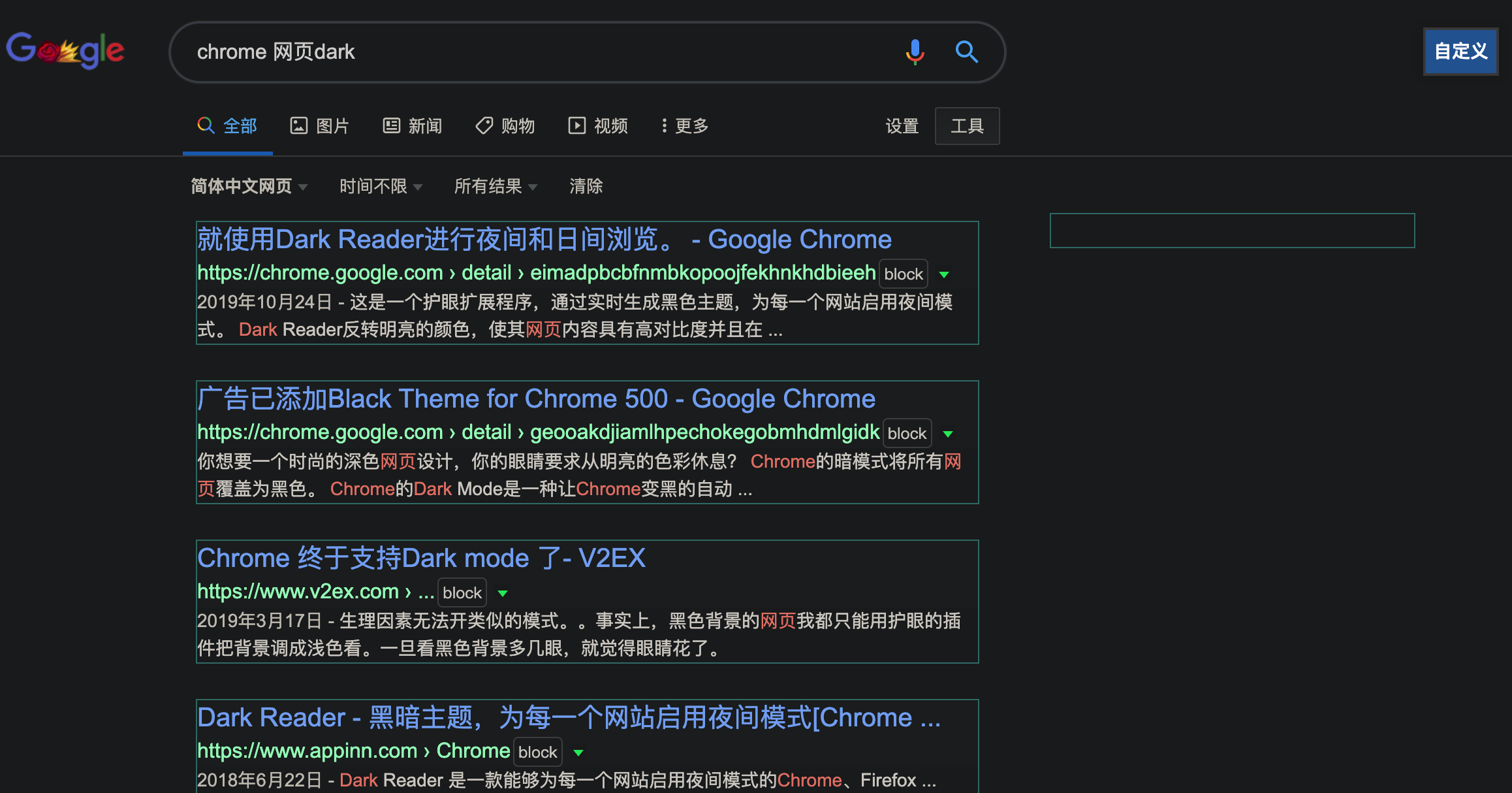Switch to the 全部 search tab
The image size is (1512, 793).
tap(227, 125)
